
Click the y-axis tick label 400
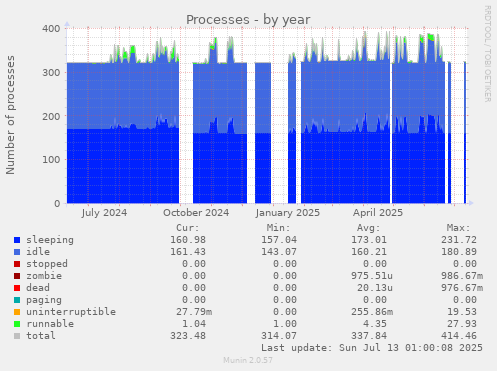click(51, 29)
